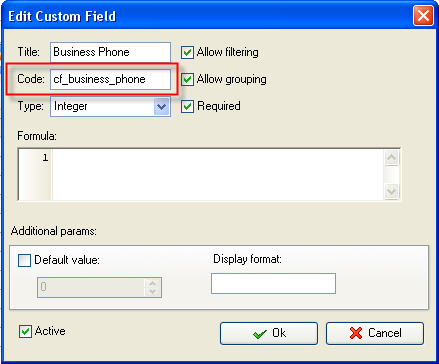Screen dimensions: 439x364
Task: Toggle the Allow grouping checkbox
Action: pyautogui.click(x=187, y=79)
